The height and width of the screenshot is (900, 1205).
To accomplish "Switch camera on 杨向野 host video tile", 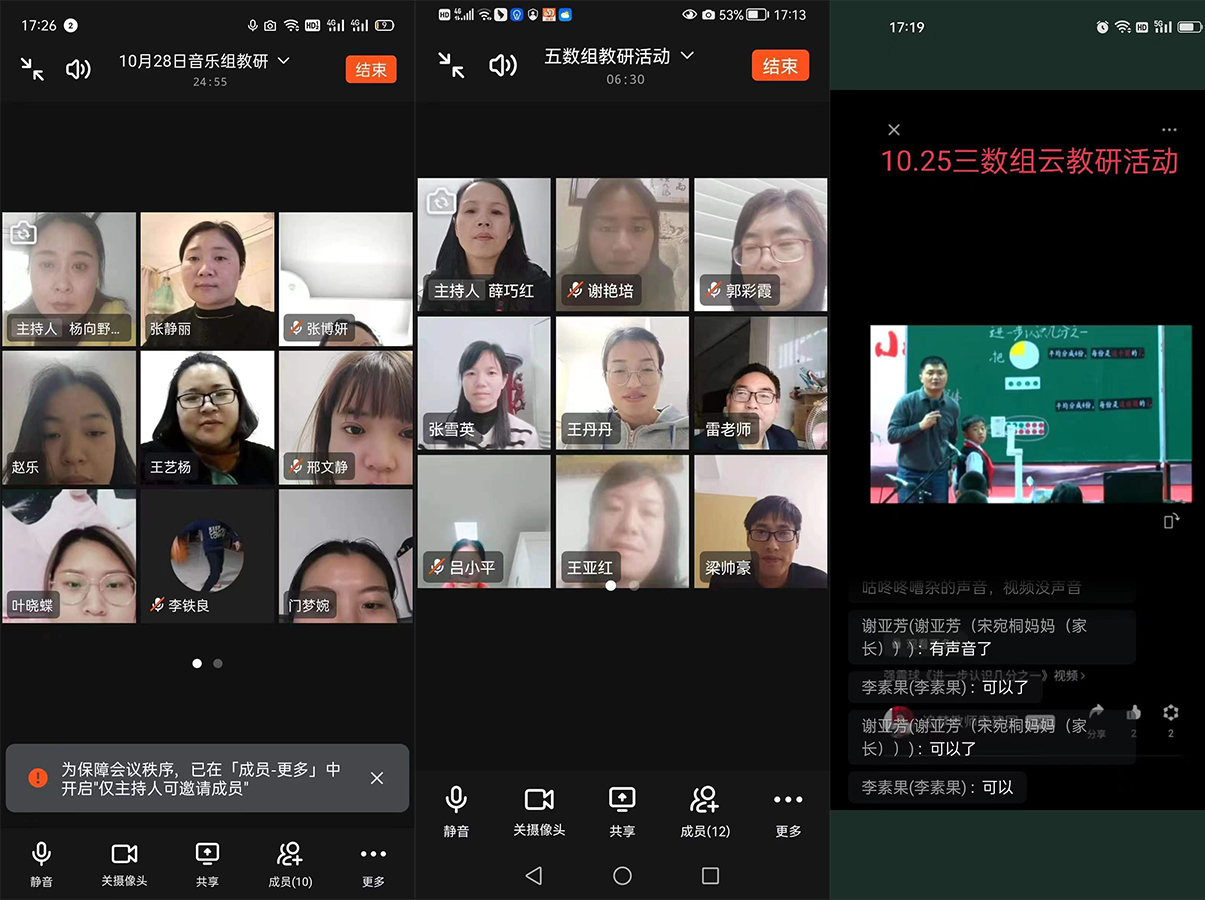I will (x=23, y=233).
